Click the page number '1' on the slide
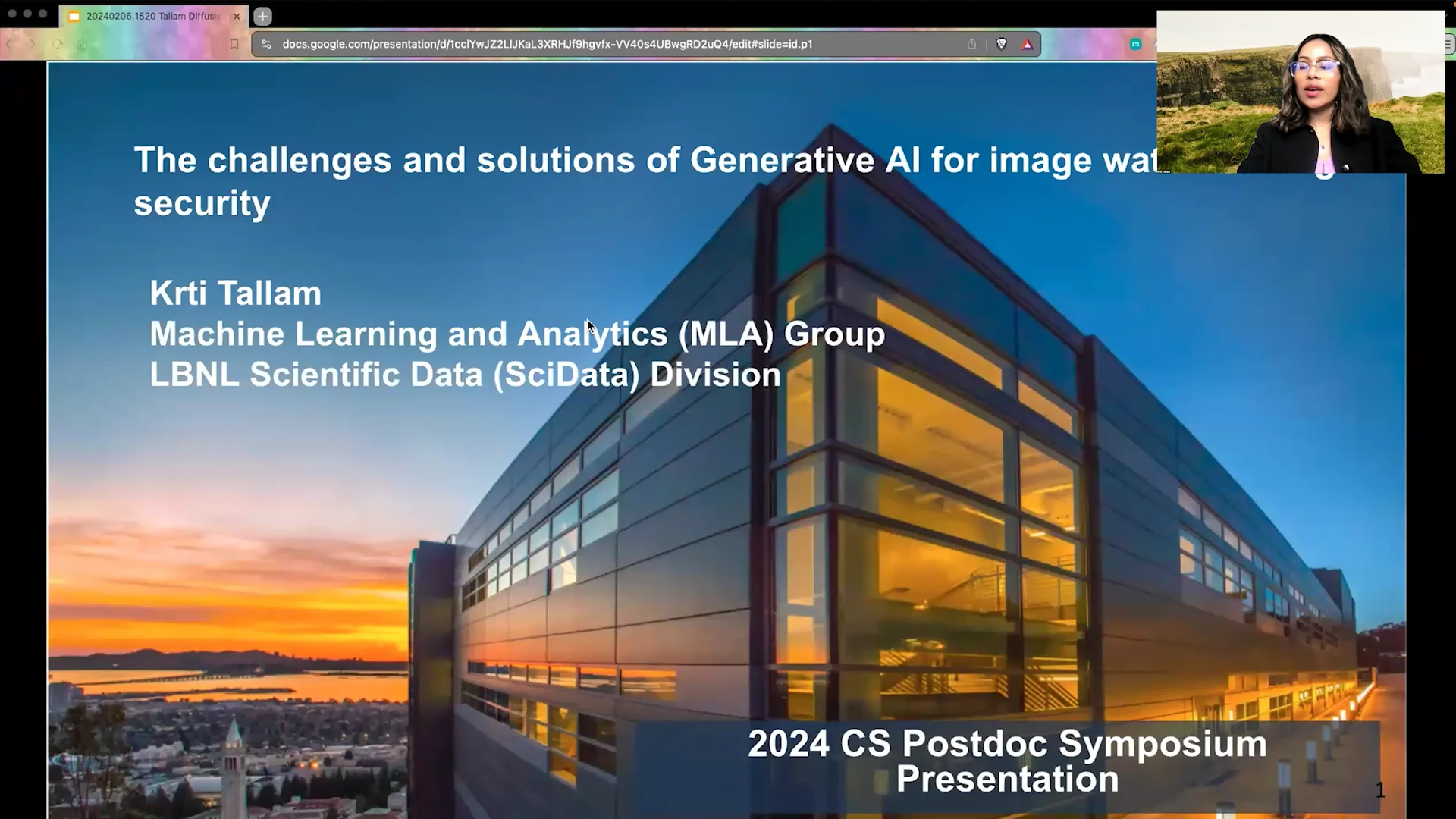This screenshot has width=1456, height=819. pyautogui.click(x=1380, y=790)
